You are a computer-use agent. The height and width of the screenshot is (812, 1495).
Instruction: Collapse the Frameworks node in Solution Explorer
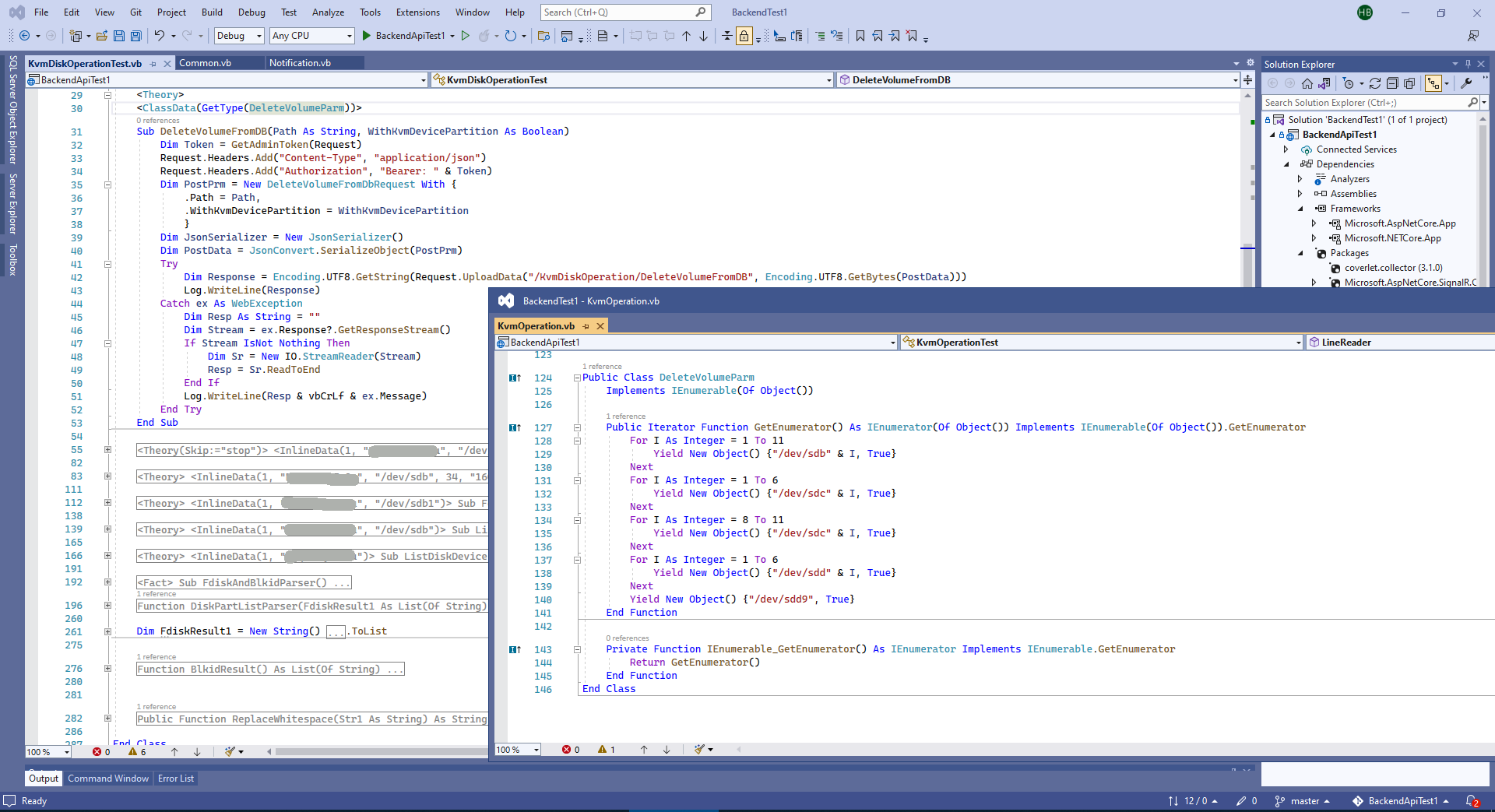[x=1300, y=209]
